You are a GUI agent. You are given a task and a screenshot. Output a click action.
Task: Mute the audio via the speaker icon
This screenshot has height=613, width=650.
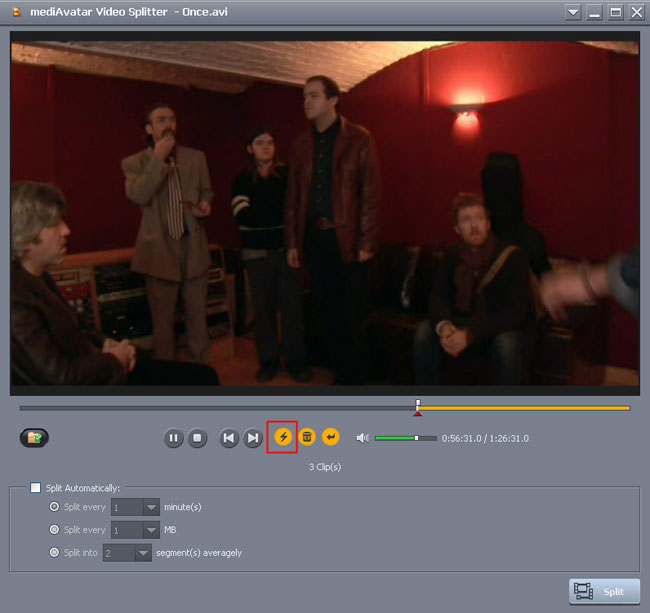[x=362, y=438]
